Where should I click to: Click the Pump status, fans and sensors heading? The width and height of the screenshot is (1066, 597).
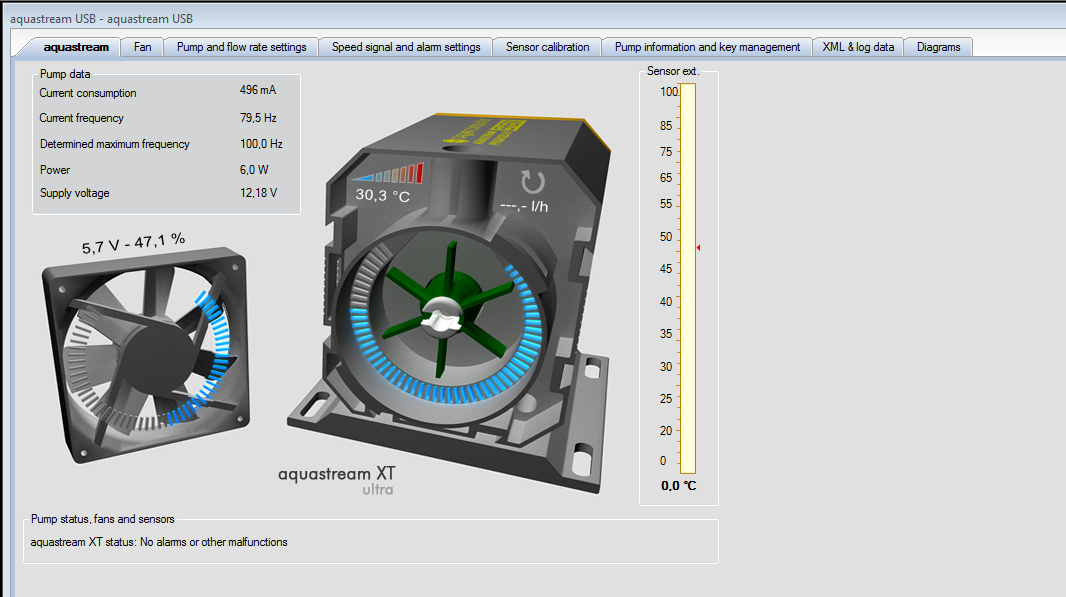[103, 519]
